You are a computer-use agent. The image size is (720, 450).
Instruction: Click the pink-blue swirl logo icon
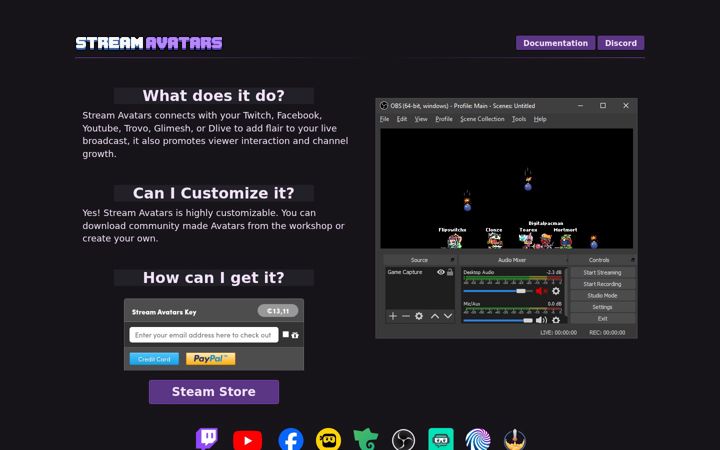478,440
